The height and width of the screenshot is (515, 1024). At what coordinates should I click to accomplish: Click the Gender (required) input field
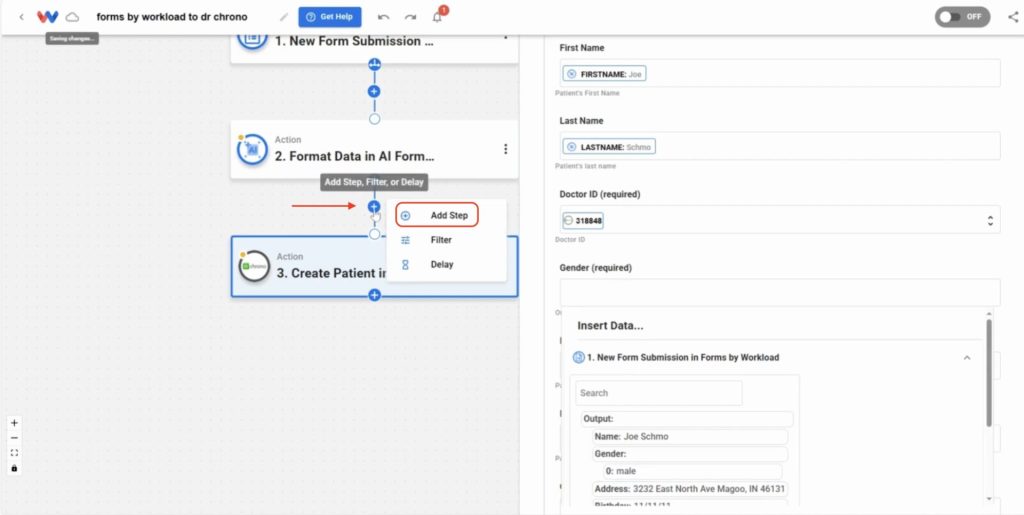(780, 292)
